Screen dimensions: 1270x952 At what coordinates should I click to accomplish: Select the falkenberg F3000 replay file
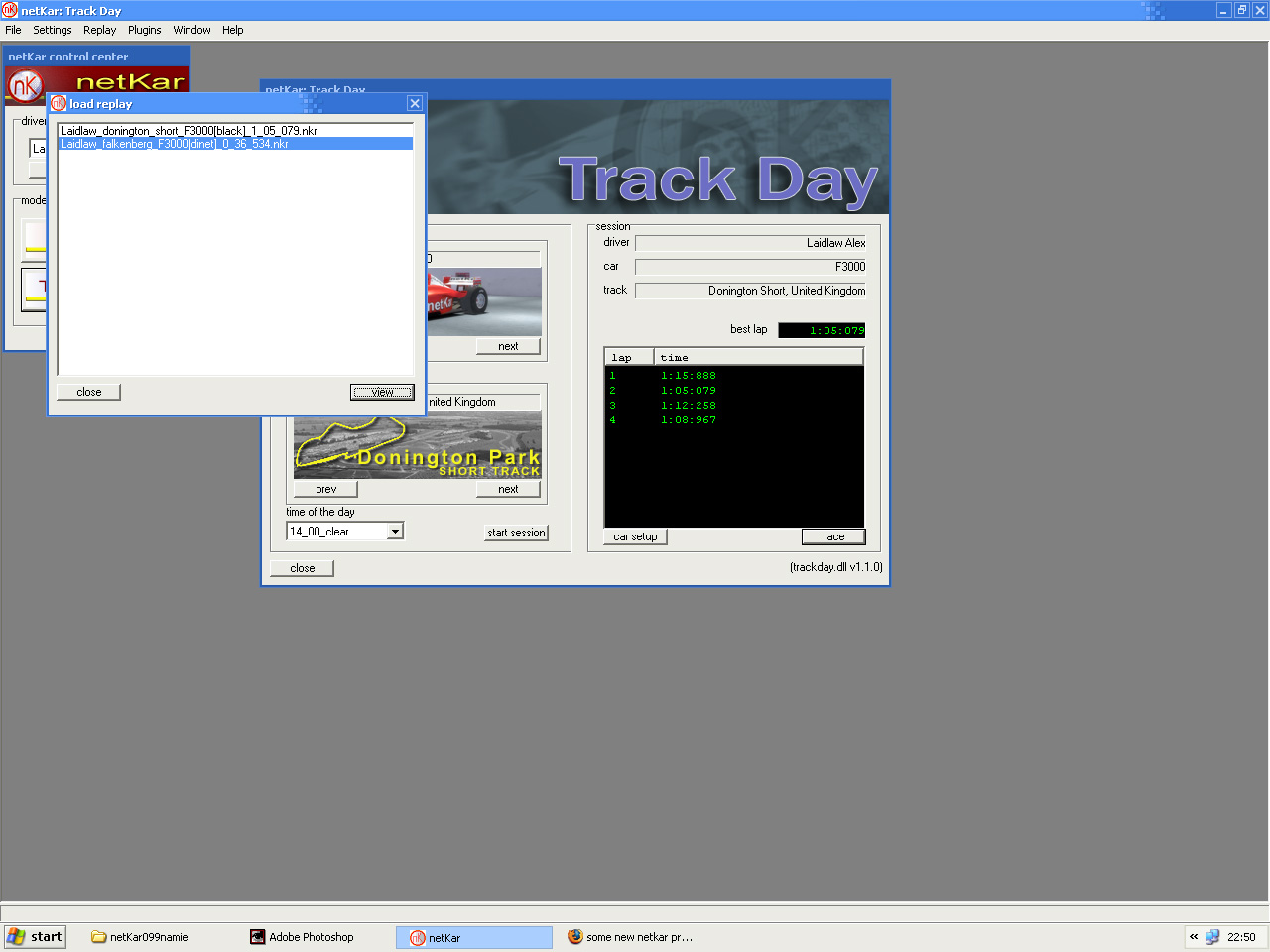(x=236, y=144)
